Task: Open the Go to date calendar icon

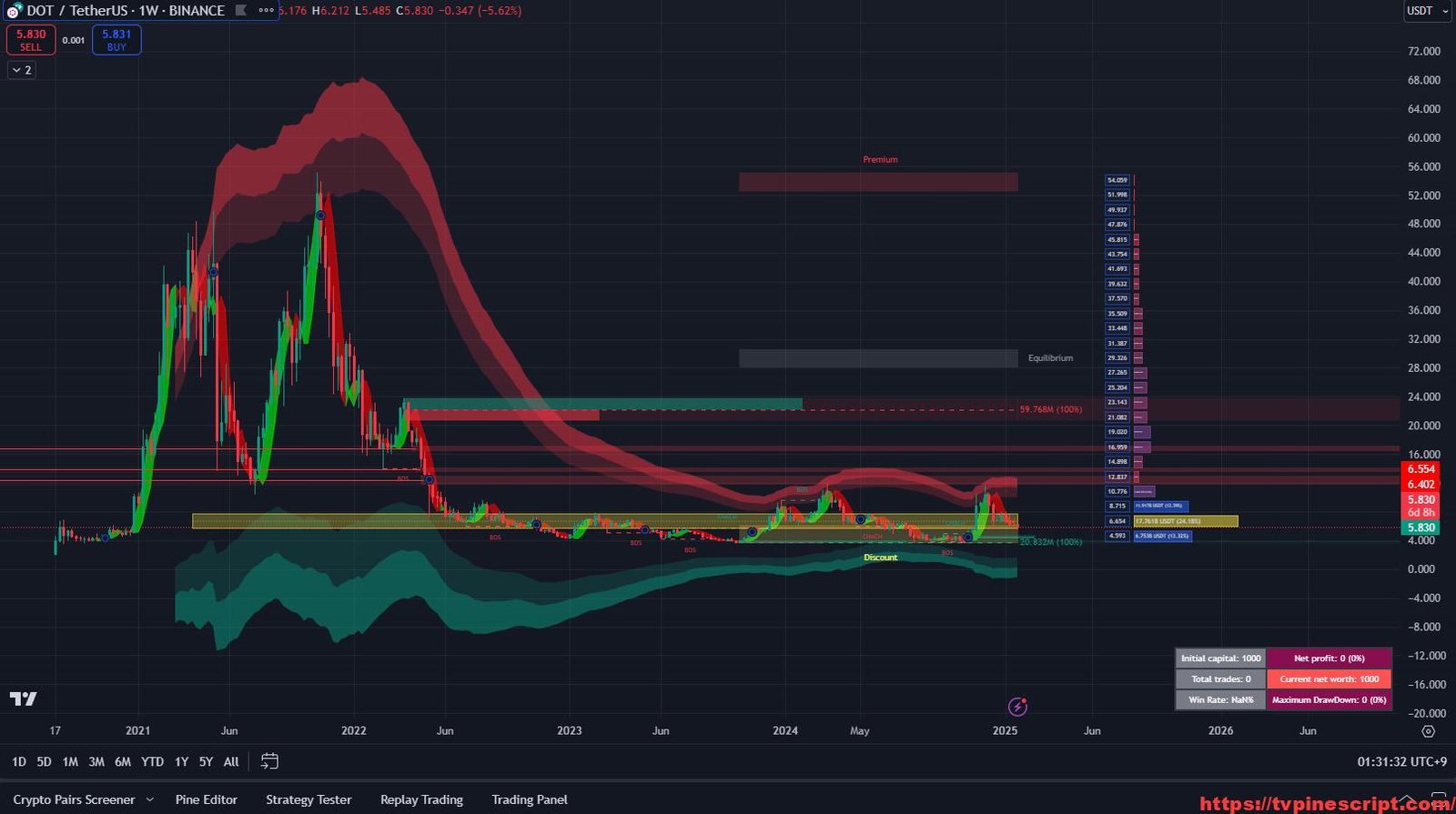Action: pyautogui.click(x=269, y=761)
